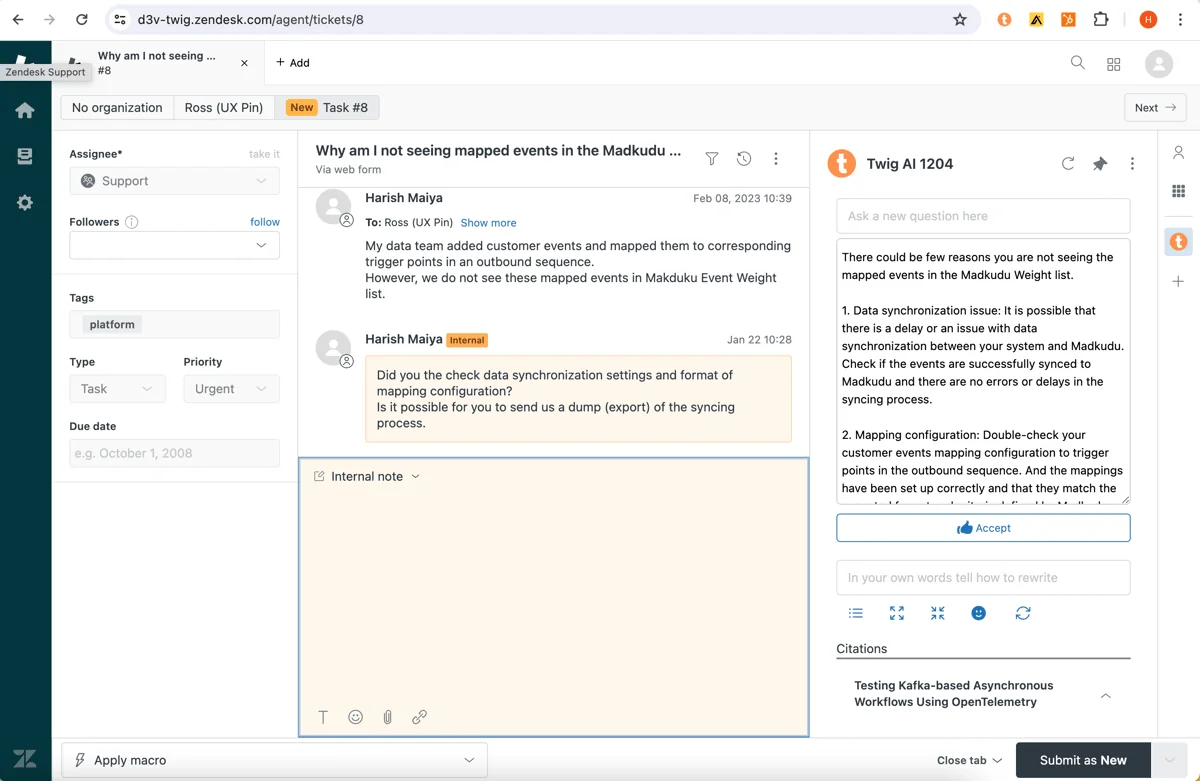
Task: Show ticket events history icon
Action: 744,159
